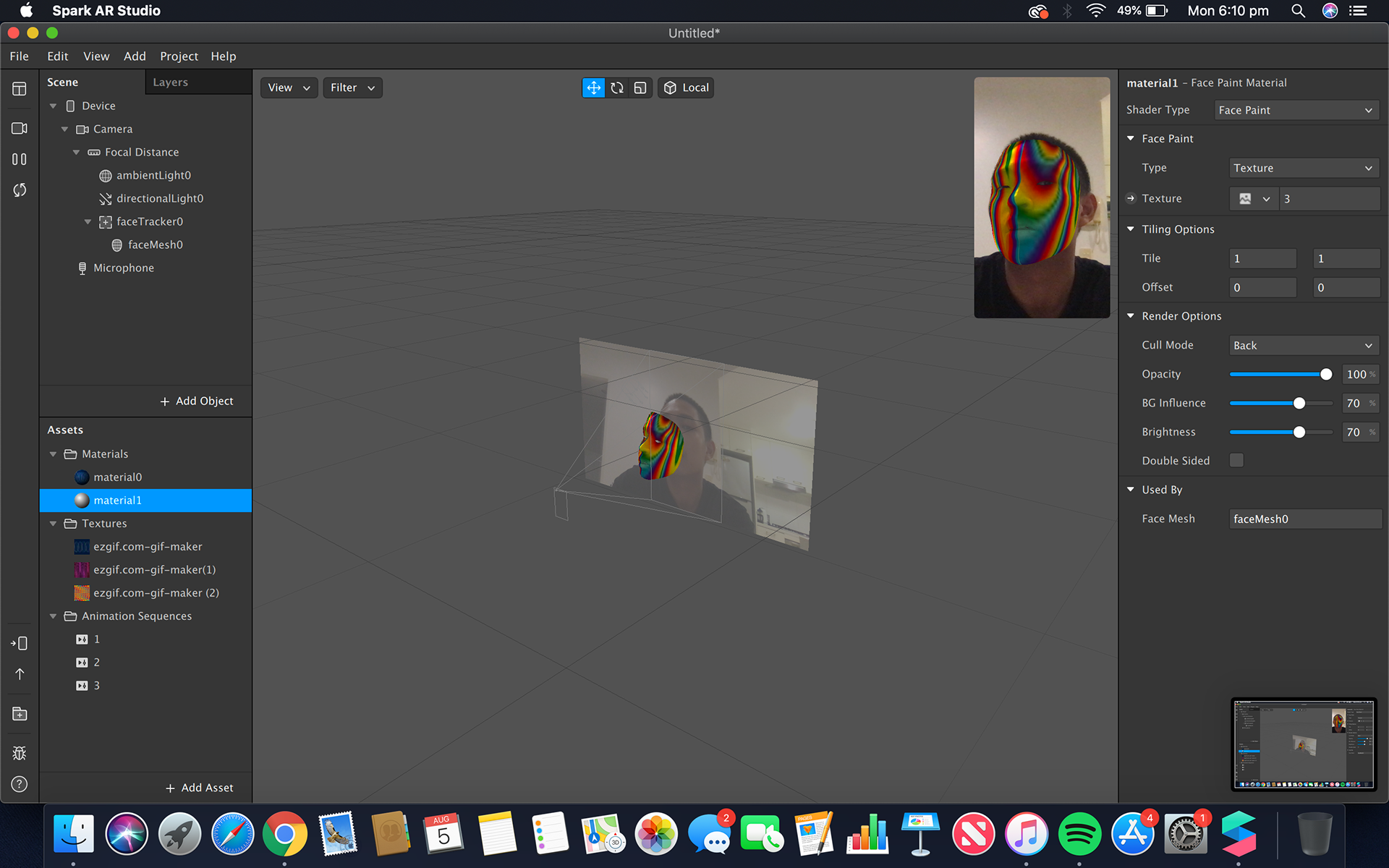Collapse the Device tree node
The height and width of the screenshot is (868, 1389).
coord(53,106)
